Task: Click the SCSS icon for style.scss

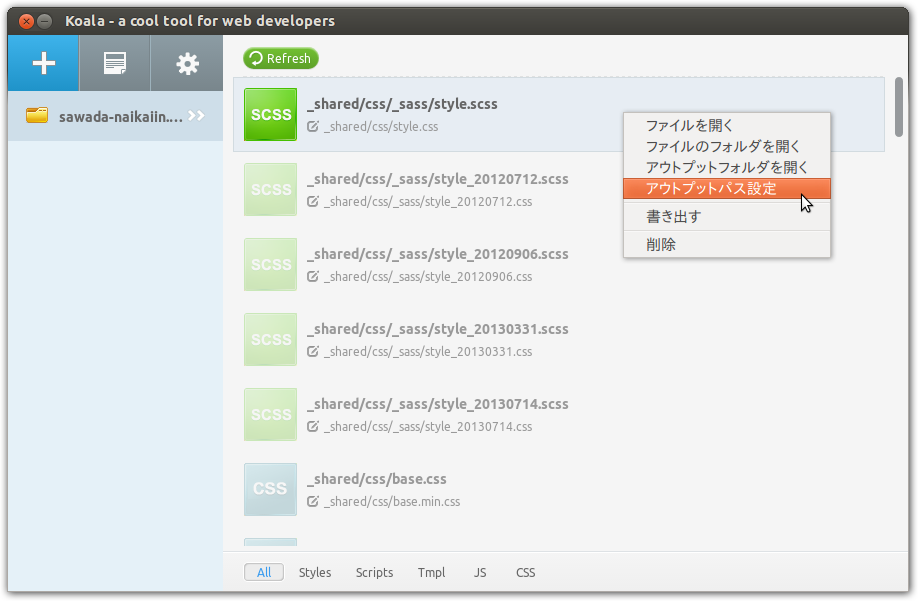Action: [270, 114]
